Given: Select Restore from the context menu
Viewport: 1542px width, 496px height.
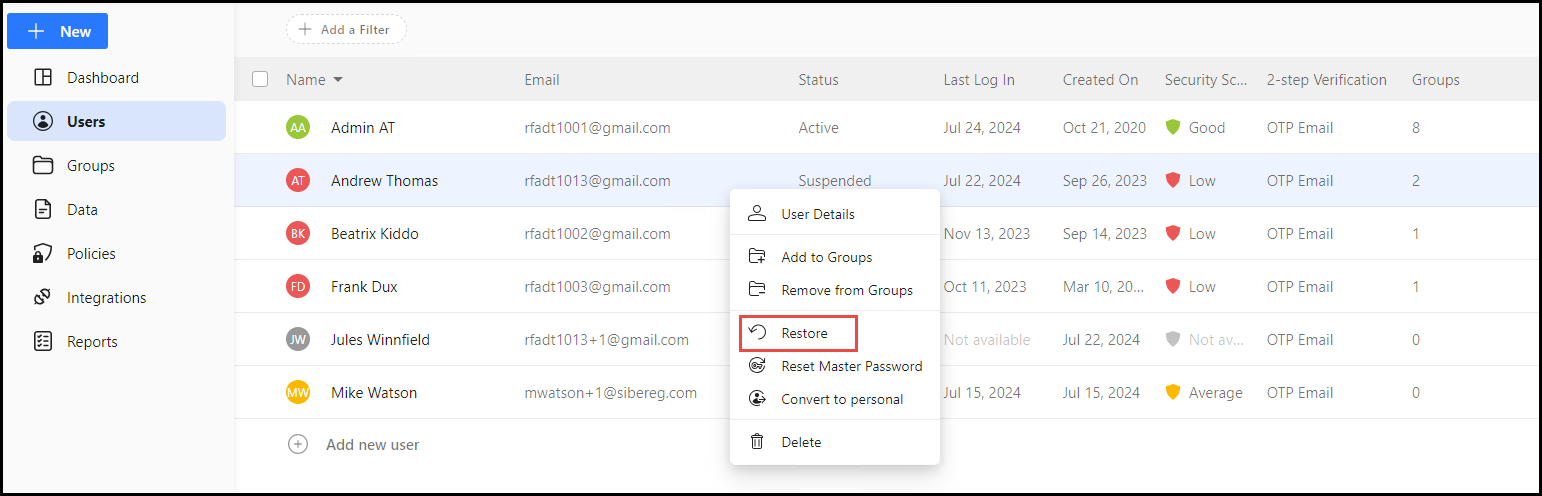Looking at the screenshot, I should 803,333.
